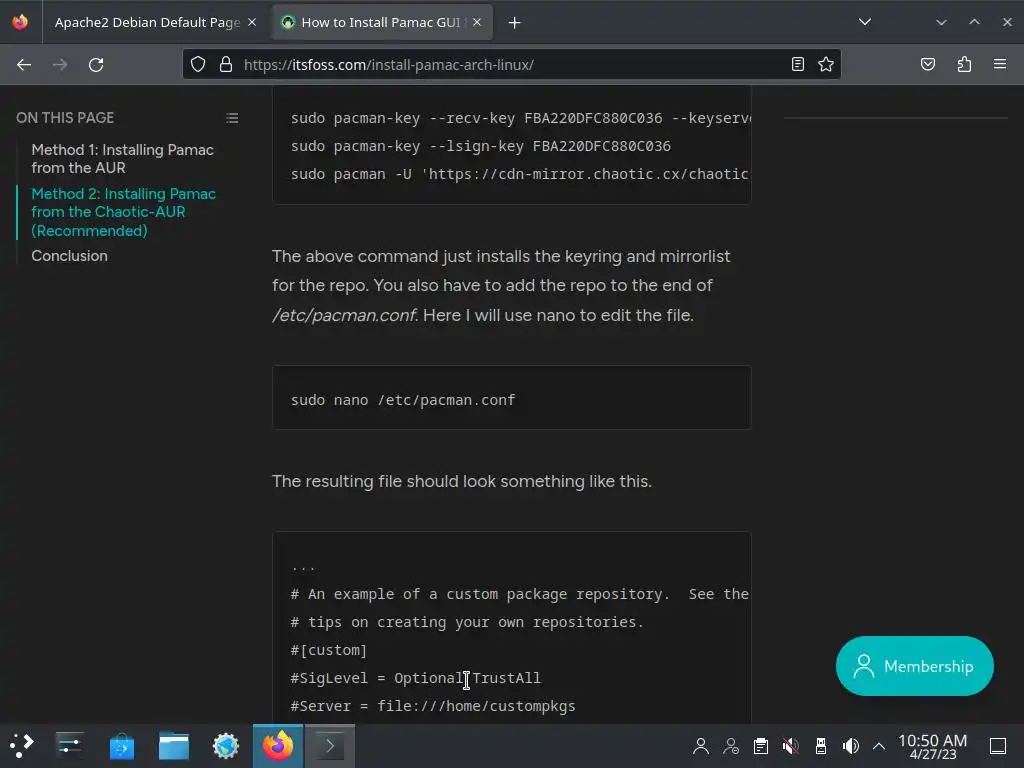Expand hidden system tray icons arrow
The height and width of the screenshot is (768, 1024).
pos(879,746)
